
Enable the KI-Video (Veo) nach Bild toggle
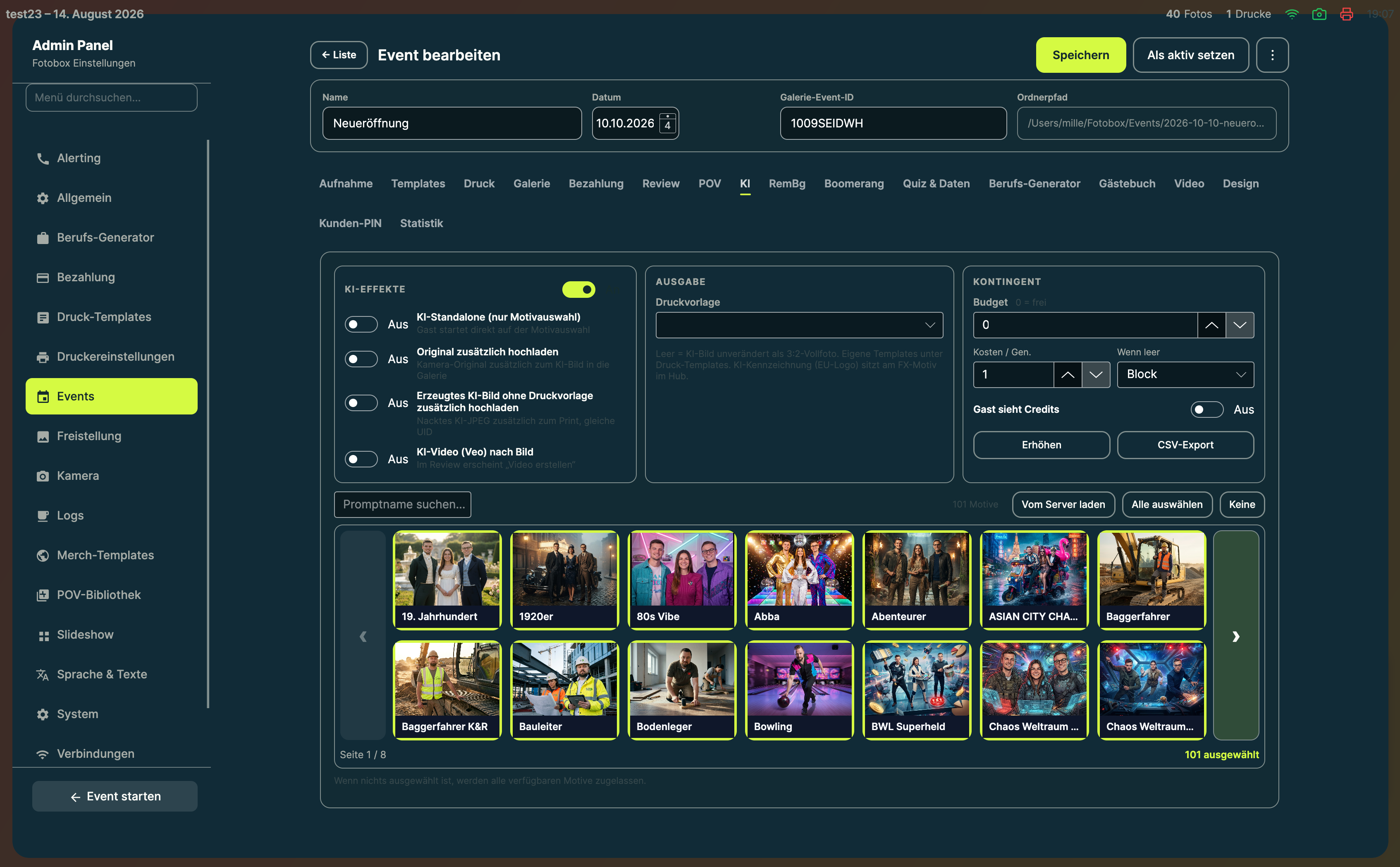(x=361, y=459)
